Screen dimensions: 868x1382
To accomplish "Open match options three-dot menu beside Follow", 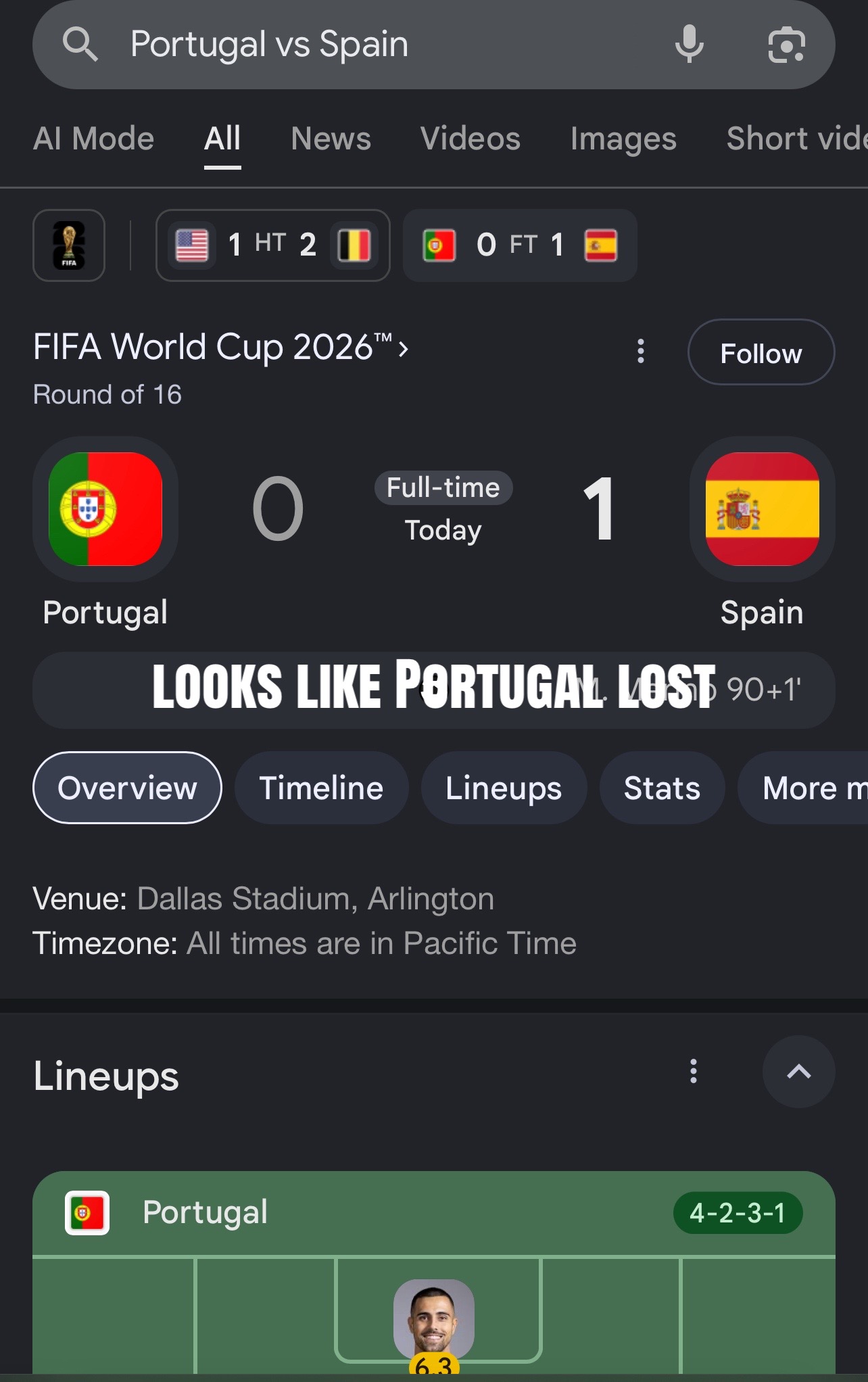I will tap(641, 352).
